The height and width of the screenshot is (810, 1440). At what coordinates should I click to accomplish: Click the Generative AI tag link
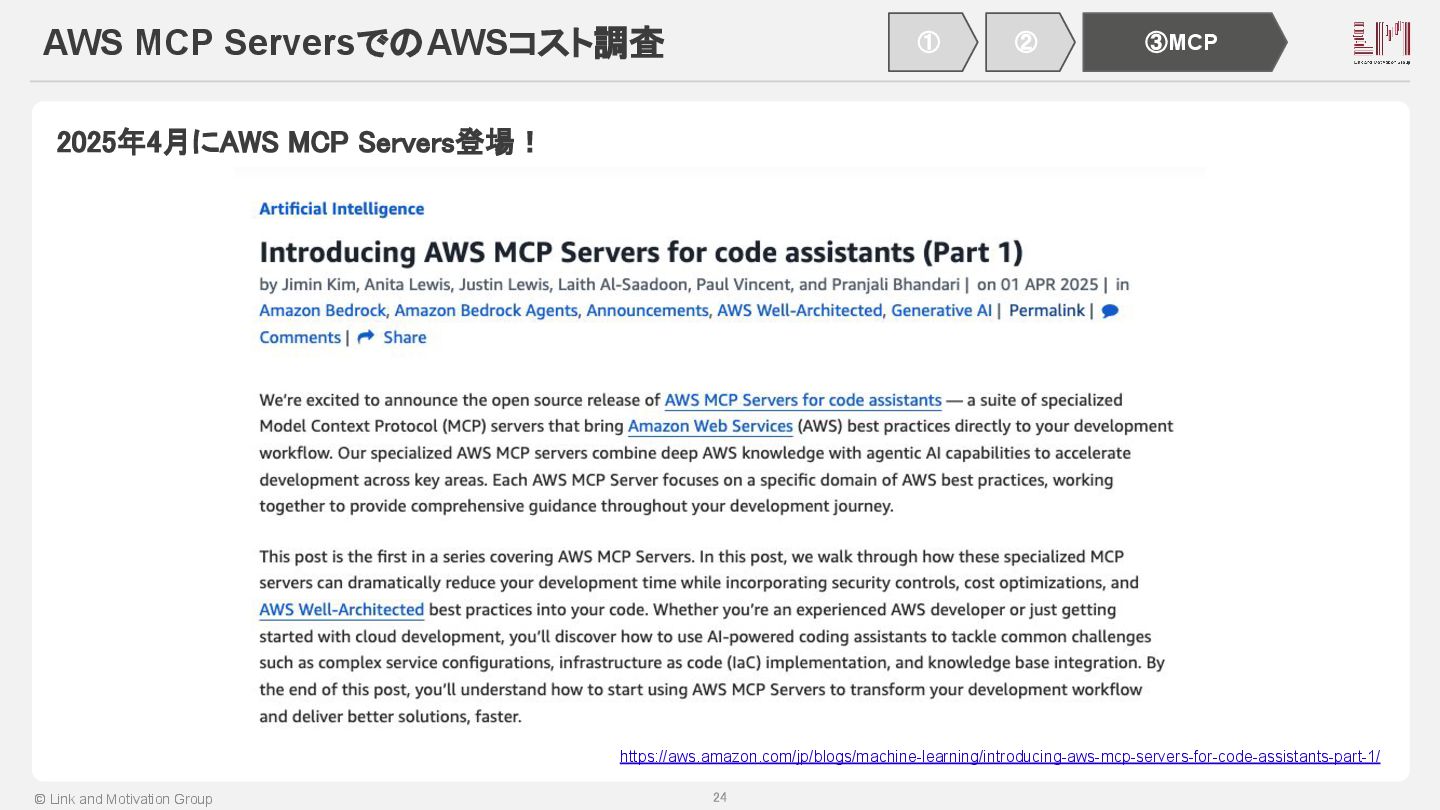pos(941,311)
